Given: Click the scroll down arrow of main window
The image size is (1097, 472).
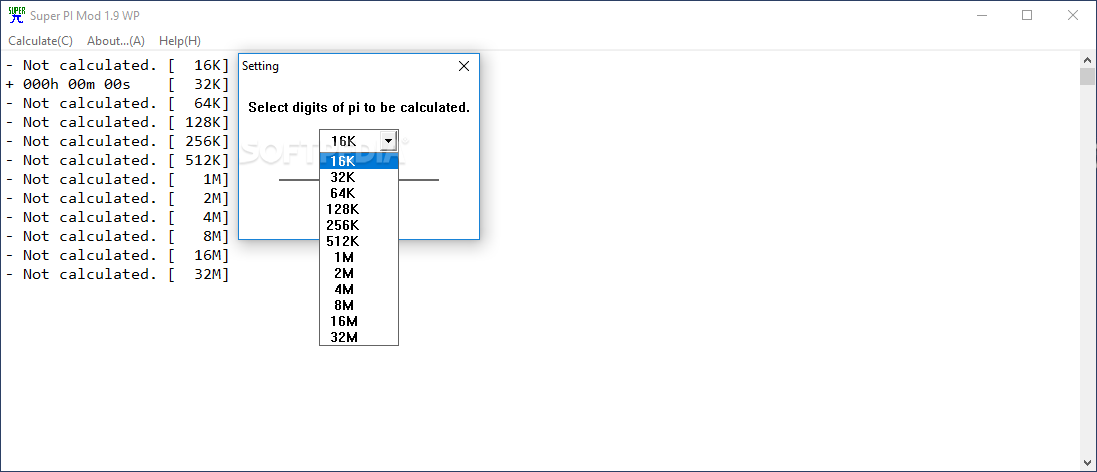Looking at the screenshot, I should [1088, 462].
